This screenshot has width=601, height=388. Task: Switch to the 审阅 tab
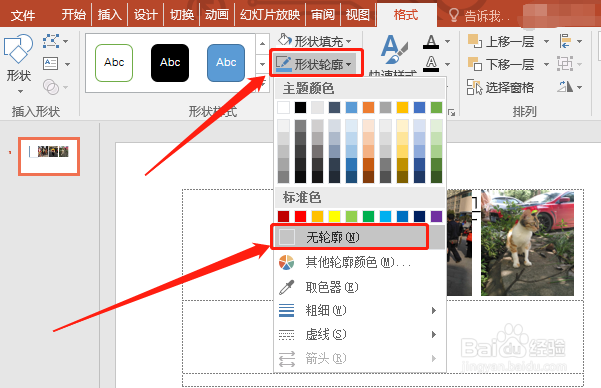point(323,15)
